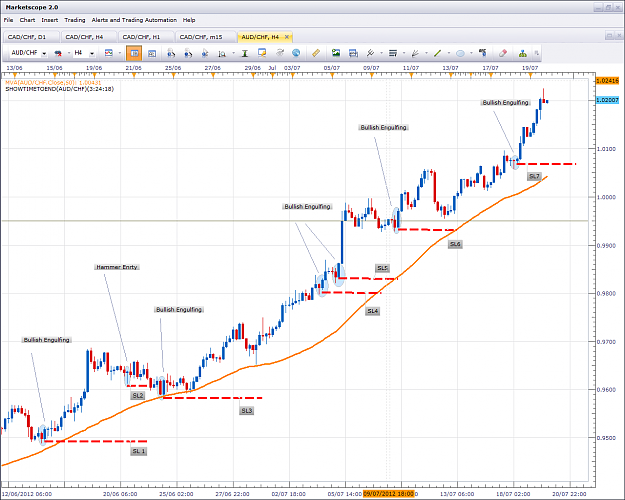The image size is (625, 500).
Task: Click the cursor pointer mode icon
Action: pos(205,53)
